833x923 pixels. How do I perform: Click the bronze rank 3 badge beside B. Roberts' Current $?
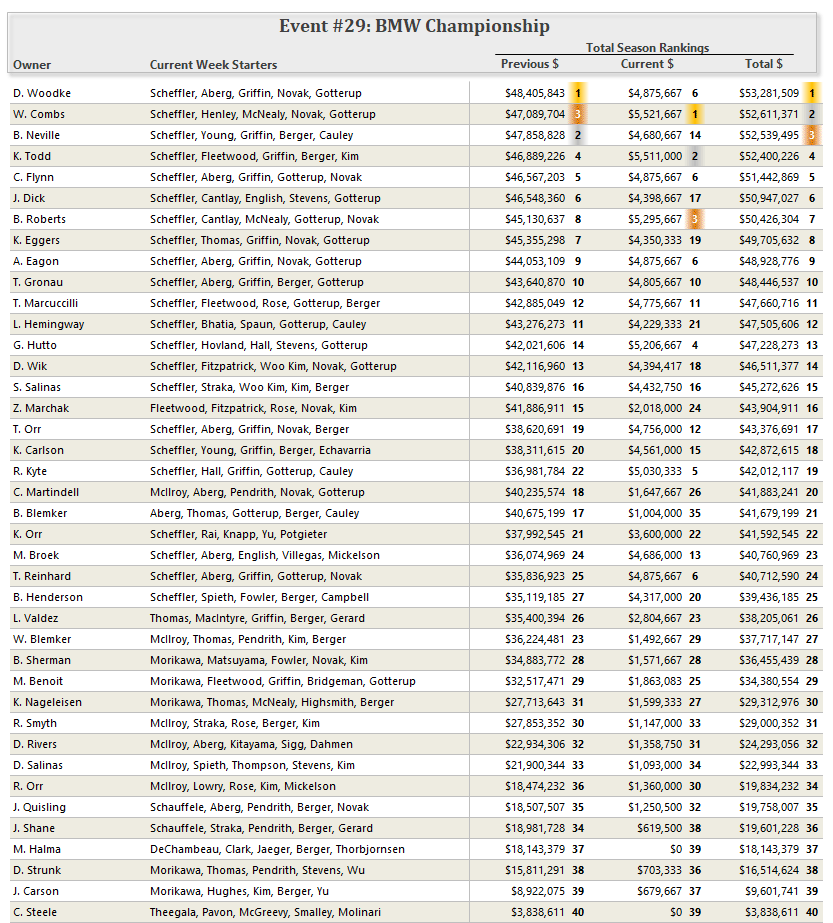pyautogui.click(x=694, y=219)
